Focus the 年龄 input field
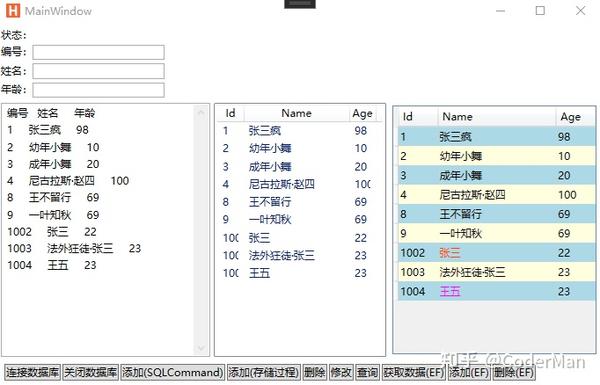The height and width of the screenshot is (385, 600). point(98,90)
